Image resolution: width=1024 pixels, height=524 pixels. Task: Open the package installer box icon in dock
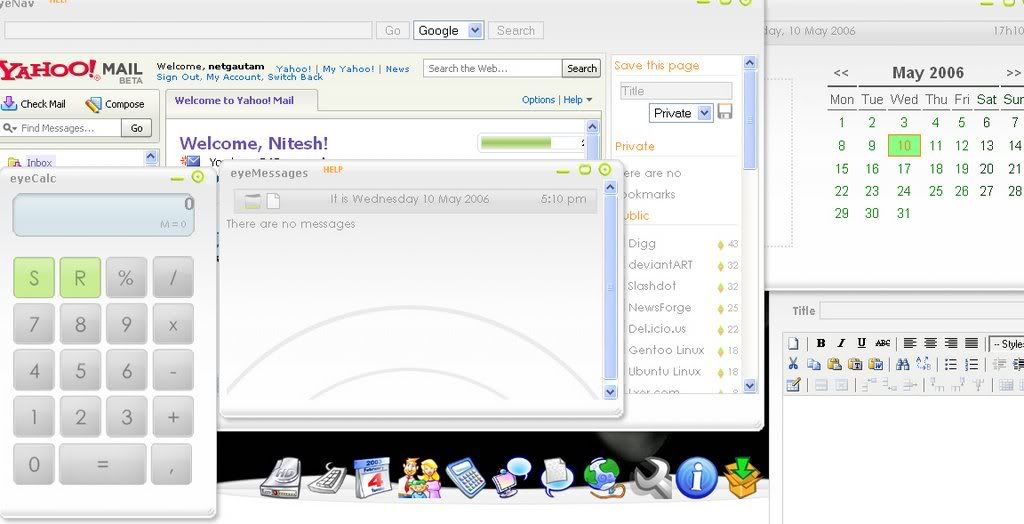point(741,478)
